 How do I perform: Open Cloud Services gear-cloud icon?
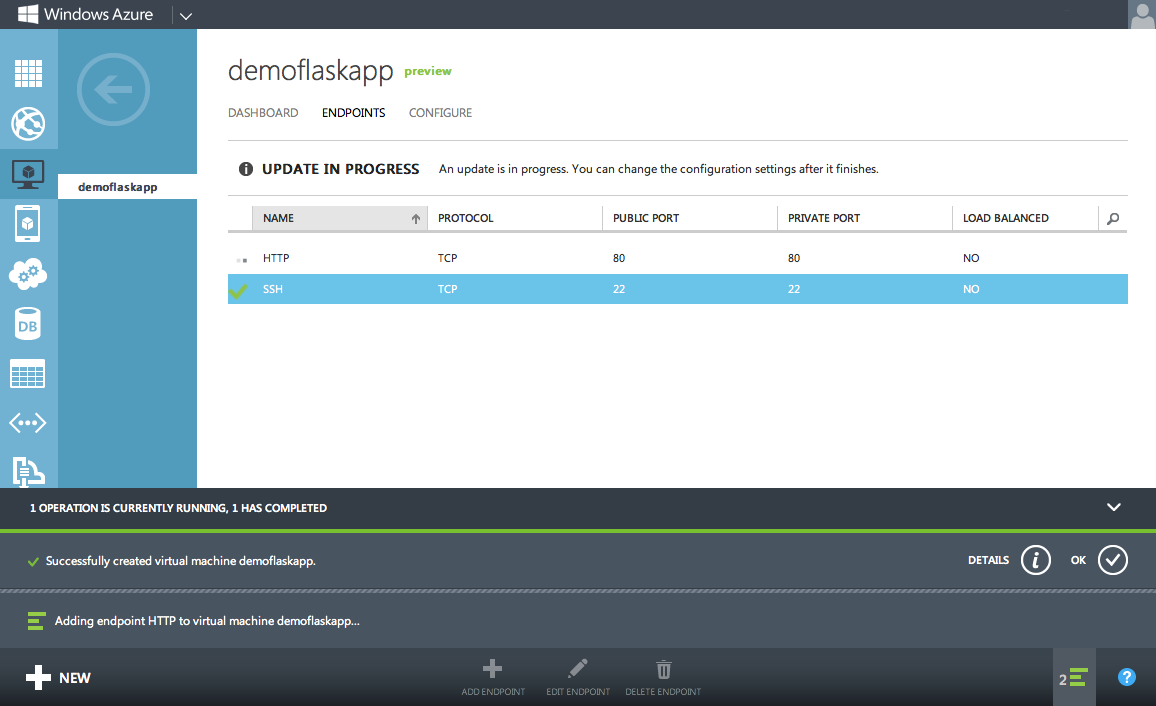(x=28, y=274)
